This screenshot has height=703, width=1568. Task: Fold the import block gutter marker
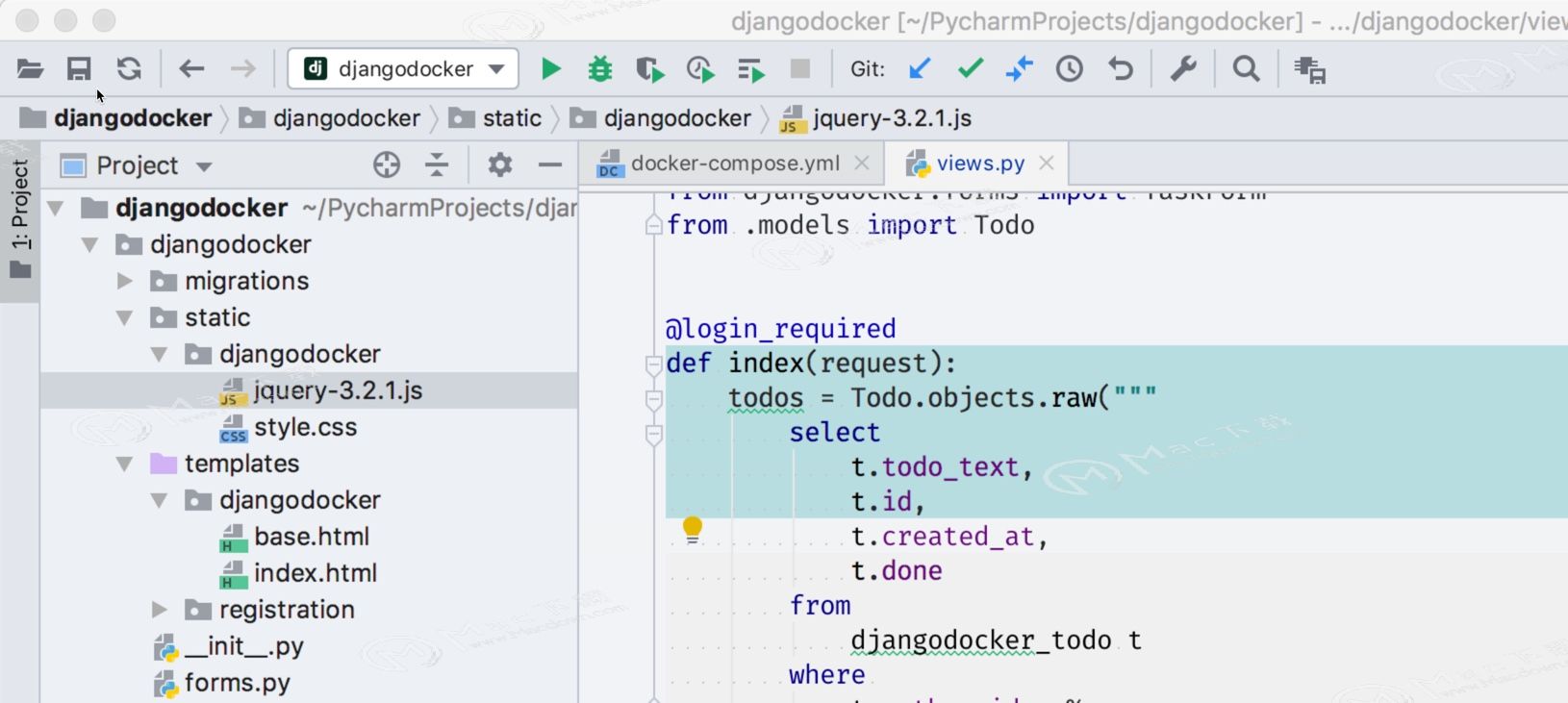654,226
